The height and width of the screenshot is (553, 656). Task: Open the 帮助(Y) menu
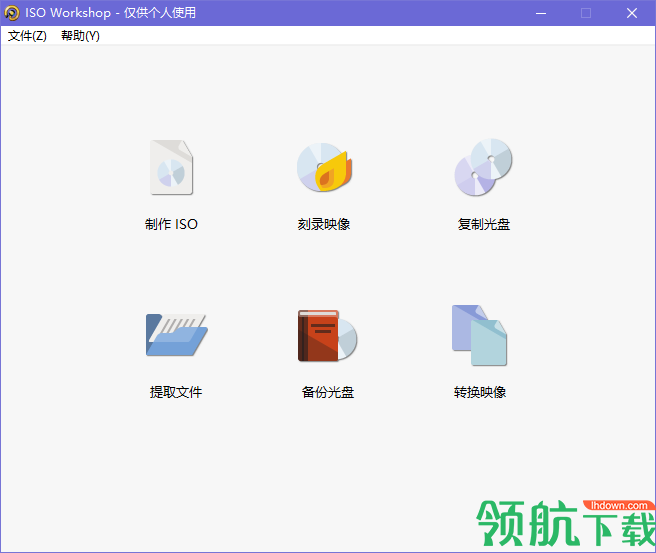pyautogui.click(x=80, y=36)
